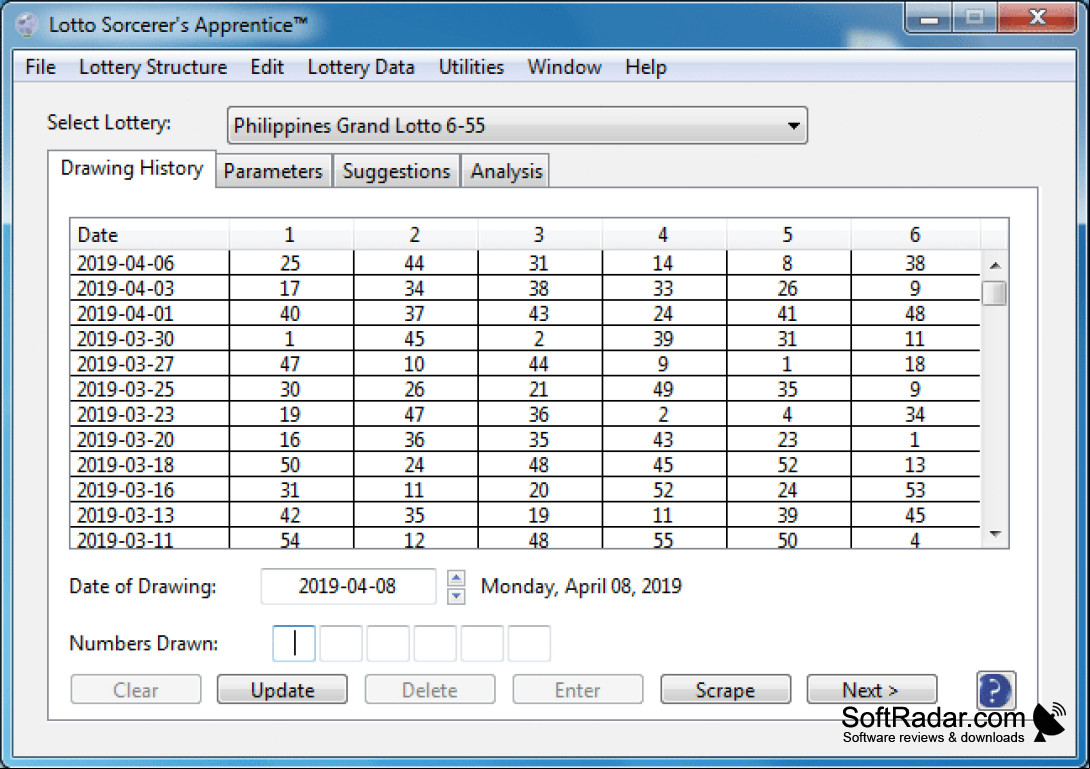
Task: Open the File menu
Action: coord(40,67)
